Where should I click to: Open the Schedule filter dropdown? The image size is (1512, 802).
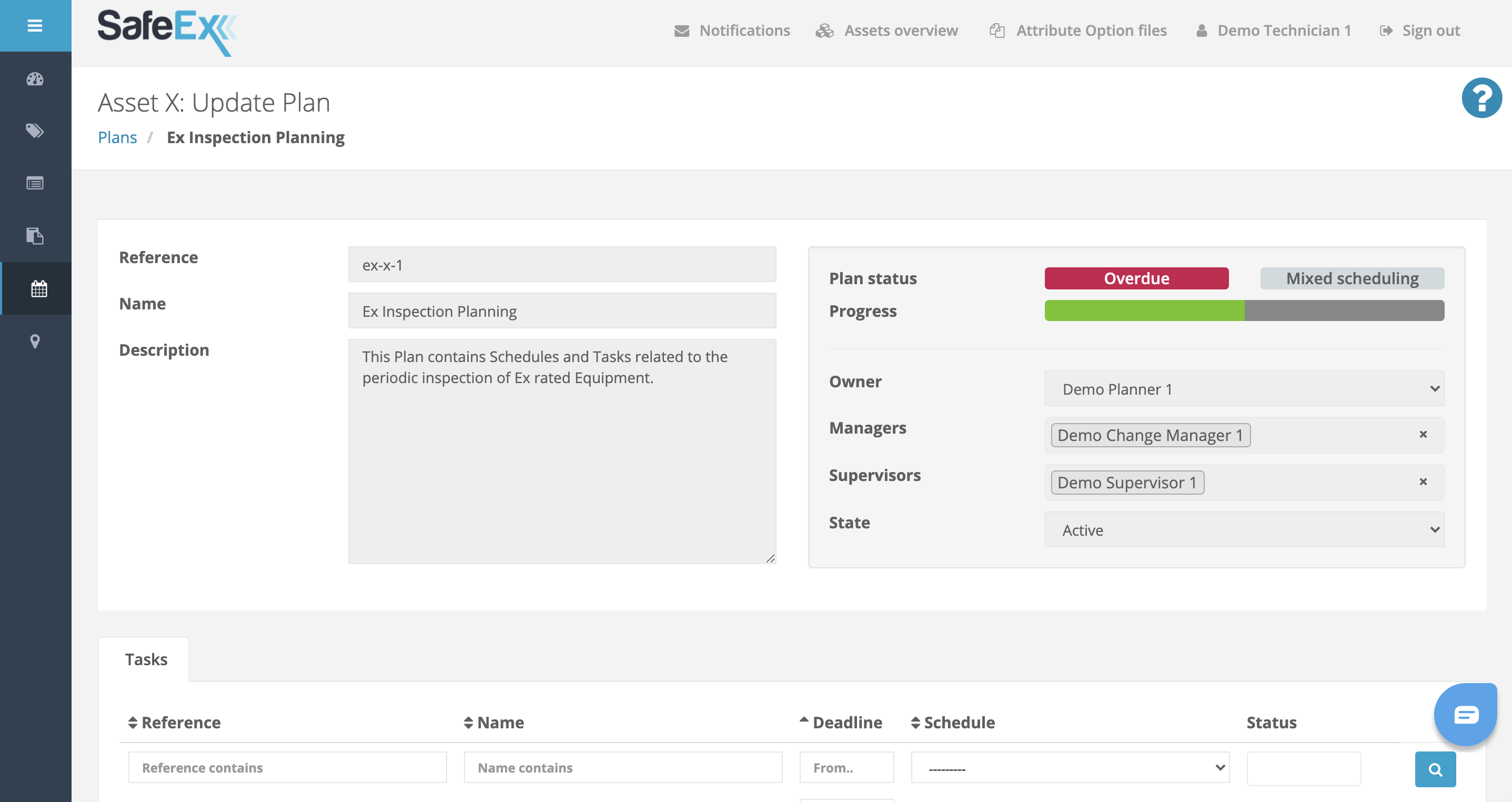point(1070,768)
